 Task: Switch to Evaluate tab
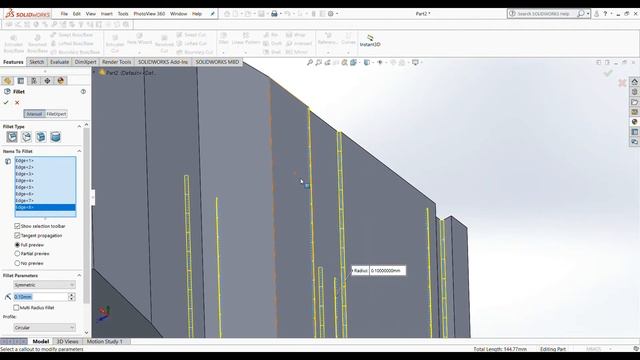point(59,62)
